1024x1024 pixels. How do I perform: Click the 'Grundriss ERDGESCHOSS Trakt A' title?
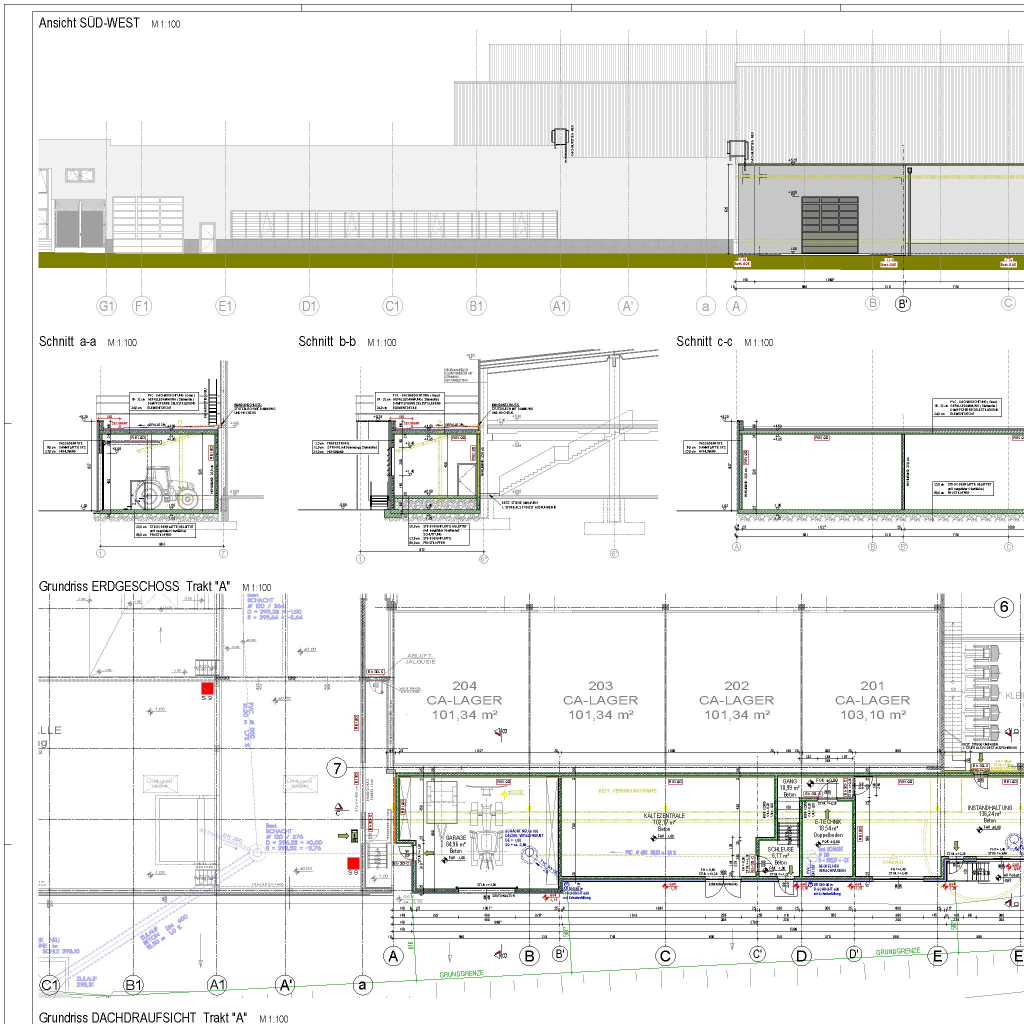(x=135, y=586)
